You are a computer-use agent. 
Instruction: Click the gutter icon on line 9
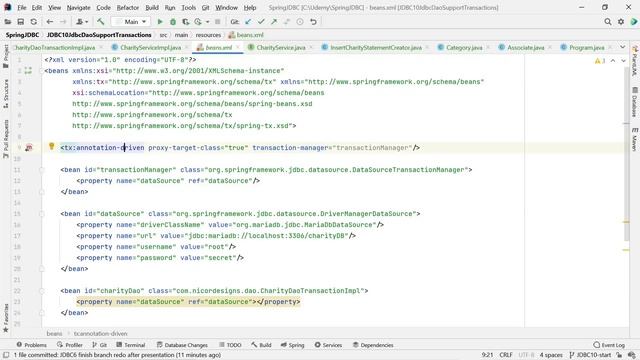click(29, 148)
